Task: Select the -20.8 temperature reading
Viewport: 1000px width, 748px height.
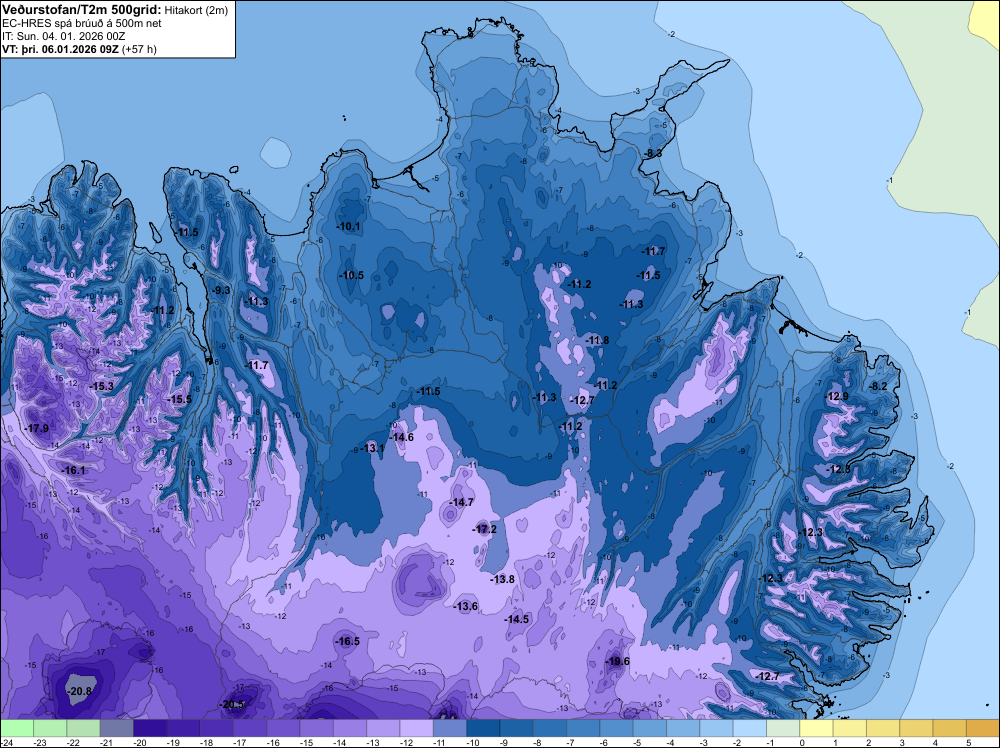Action: (80, 692)
